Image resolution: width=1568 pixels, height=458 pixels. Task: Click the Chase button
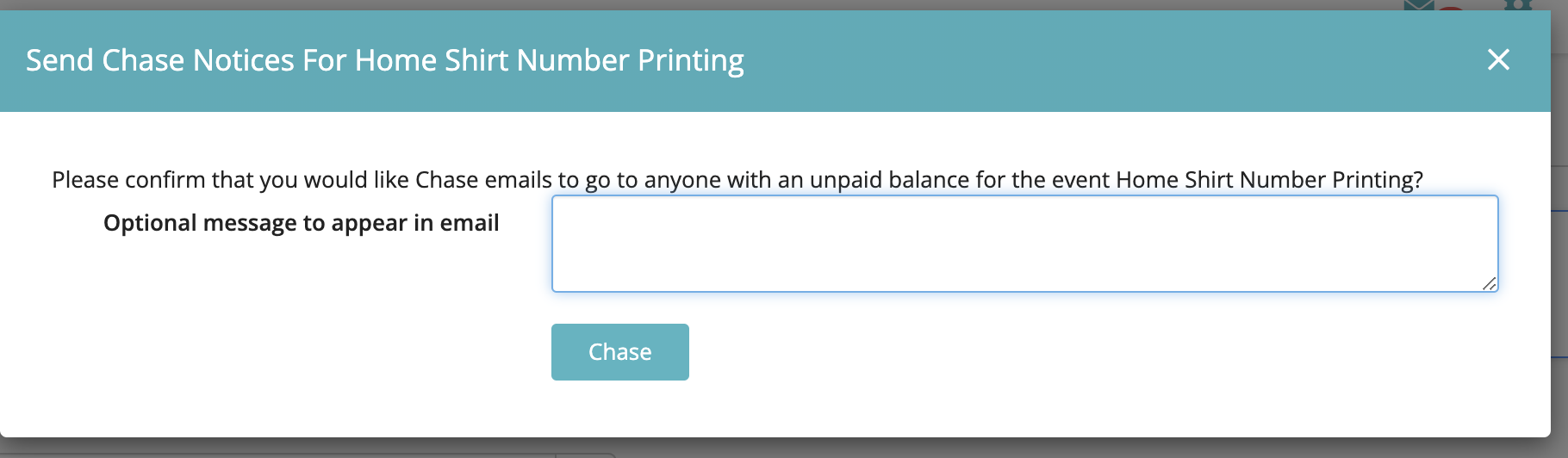coord(619,352)
